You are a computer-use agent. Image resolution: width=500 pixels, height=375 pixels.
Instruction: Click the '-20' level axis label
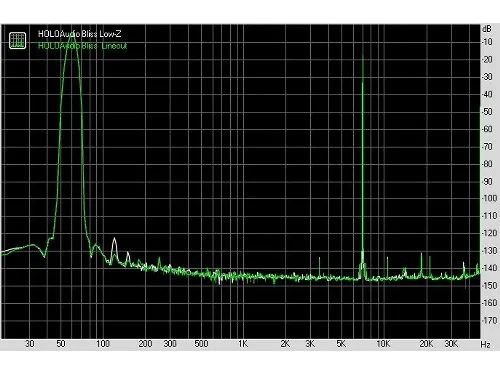click(x=488, y=59)
